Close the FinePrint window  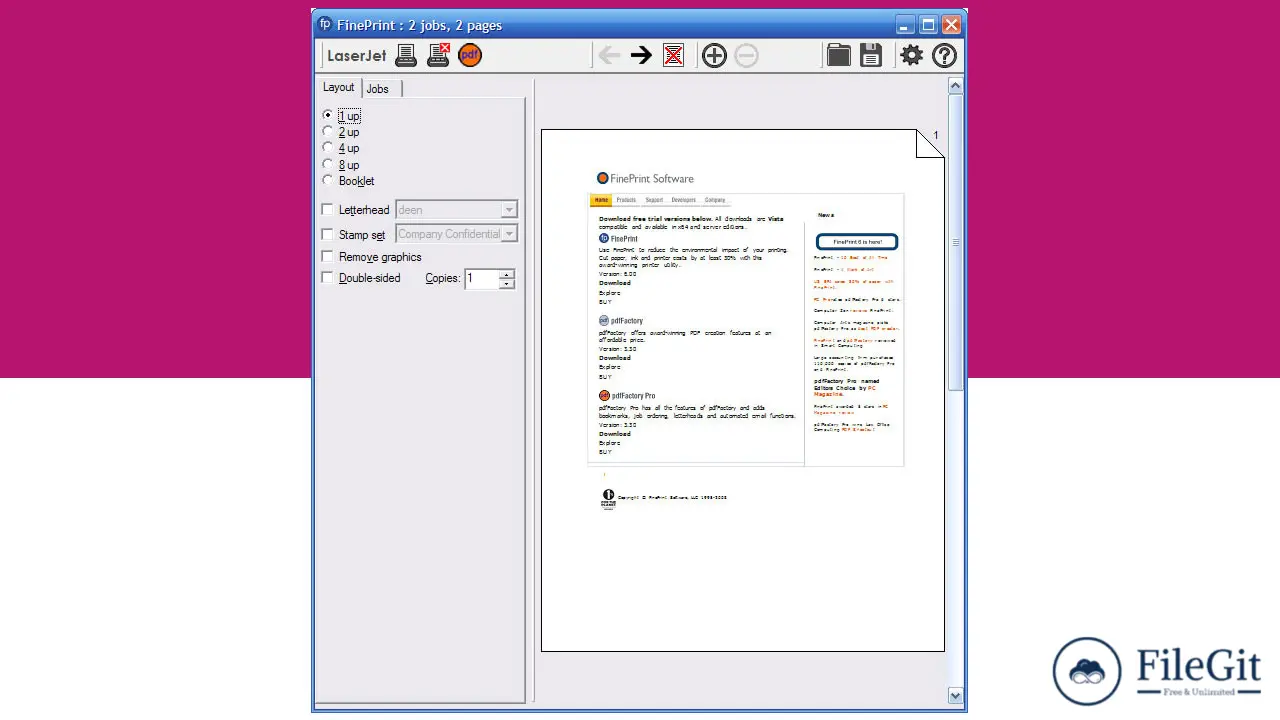951,25
